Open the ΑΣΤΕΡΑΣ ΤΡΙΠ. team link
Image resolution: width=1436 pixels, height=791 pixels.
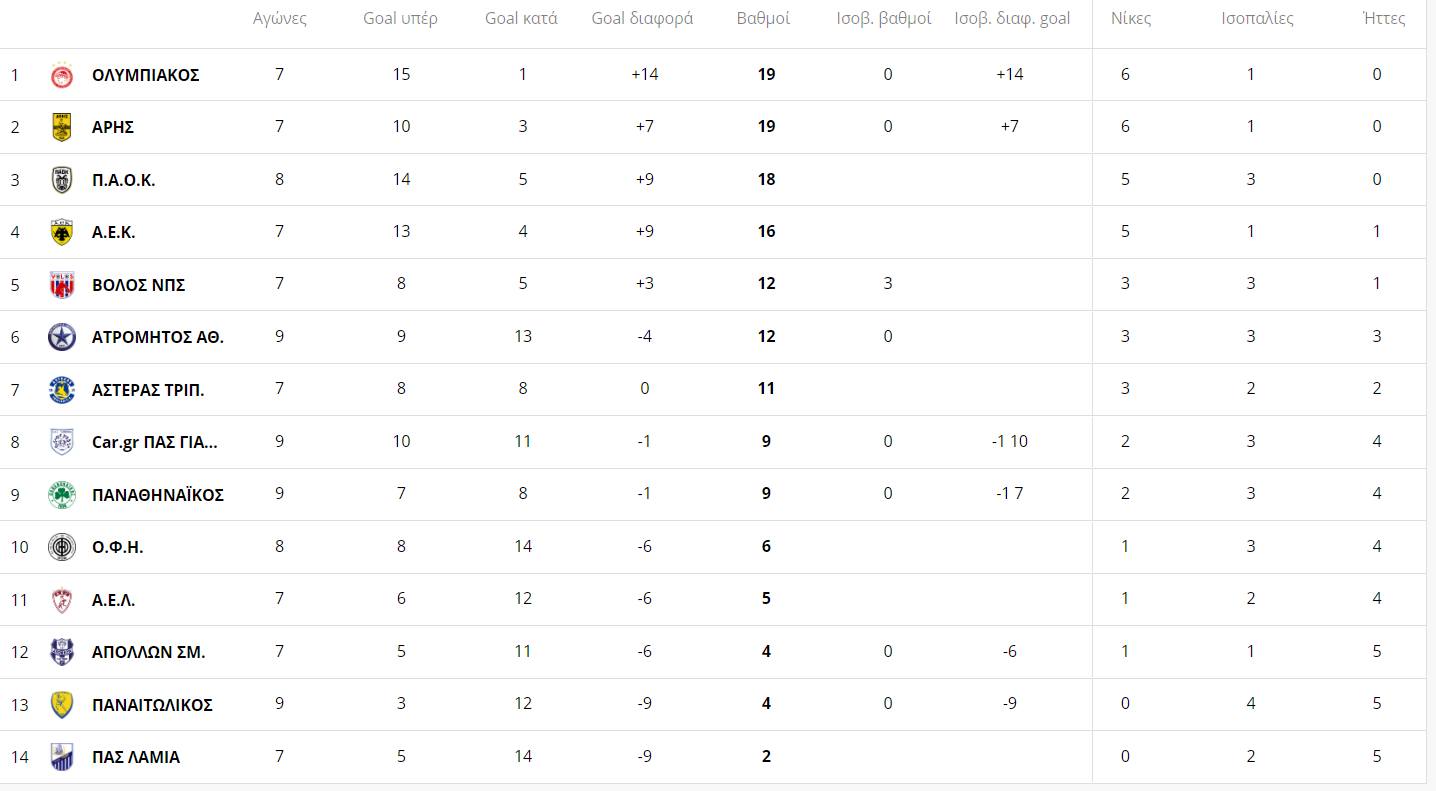coord(148,390)
